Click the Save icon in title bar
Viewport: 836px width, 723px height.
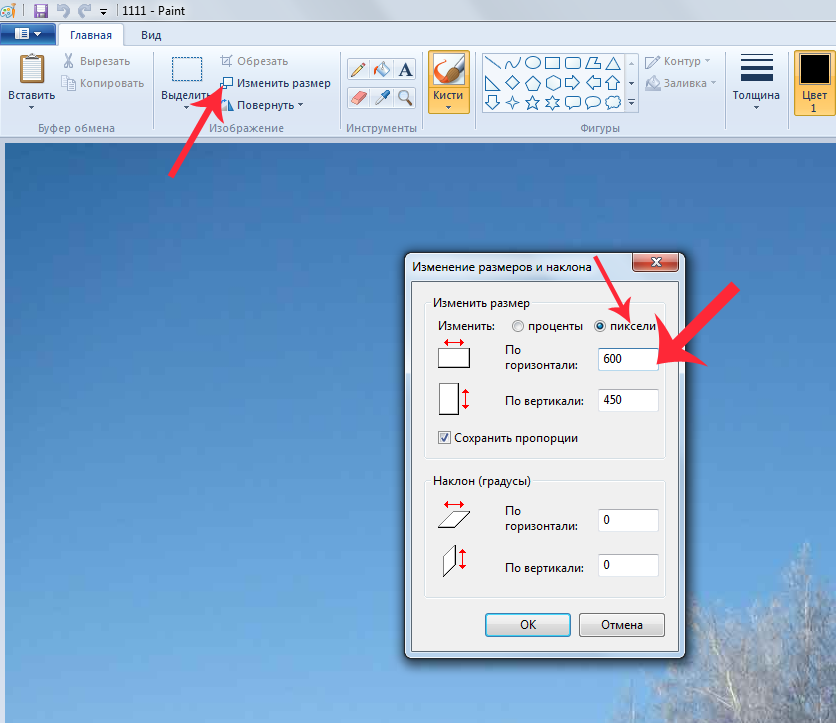(x=41, y=10)
